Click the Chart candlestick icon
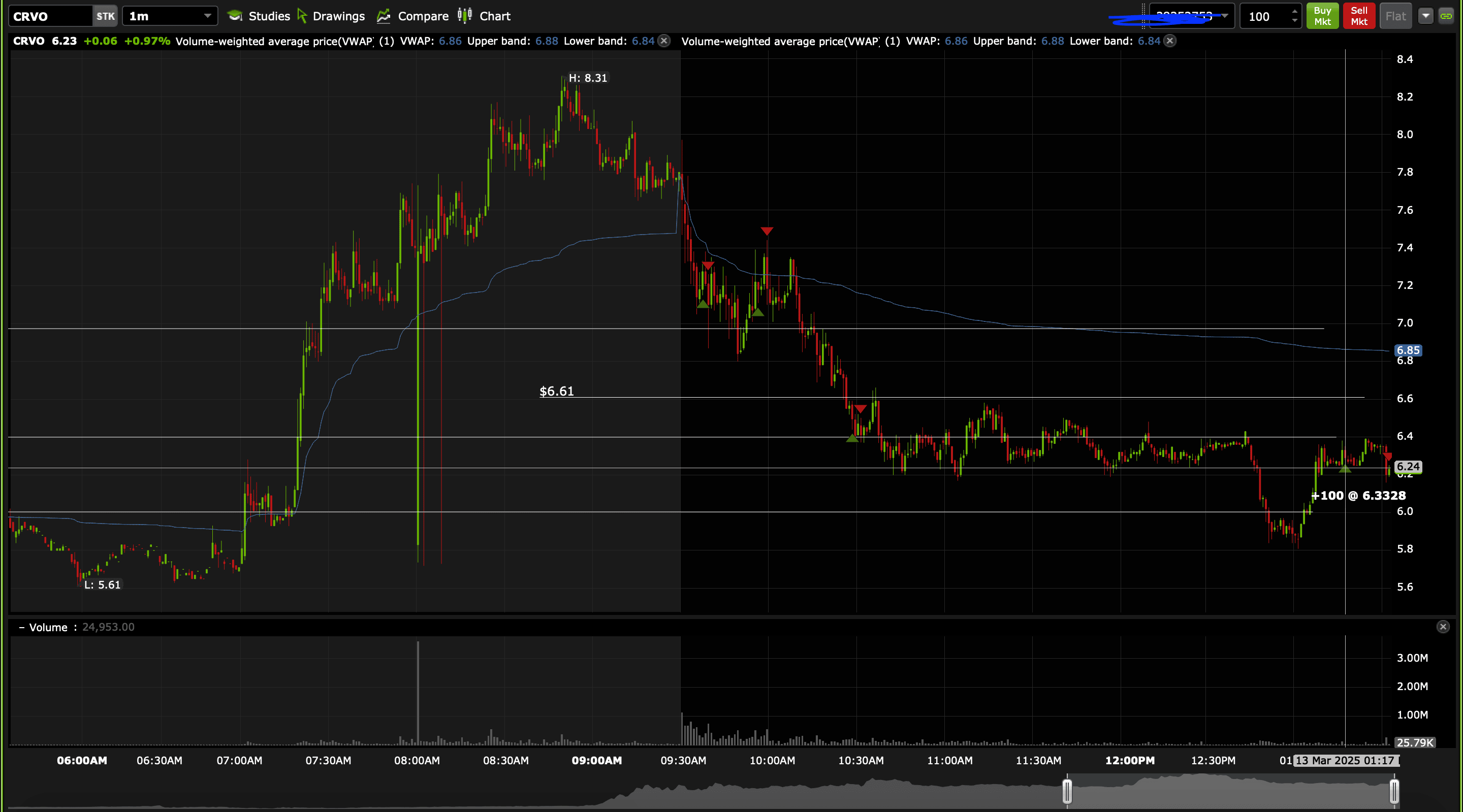 coord(465,16)
